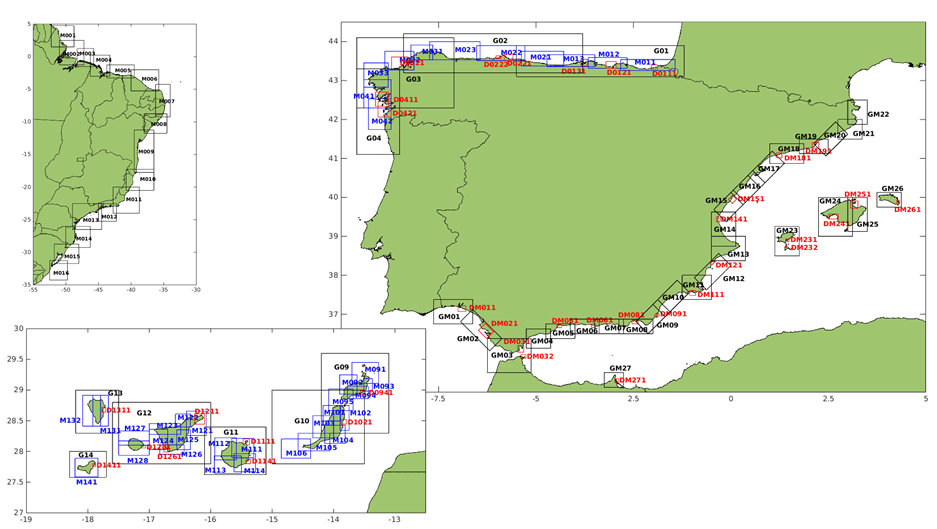
Task: Select the G09 domain label
Action: click(x=341, y=367)
